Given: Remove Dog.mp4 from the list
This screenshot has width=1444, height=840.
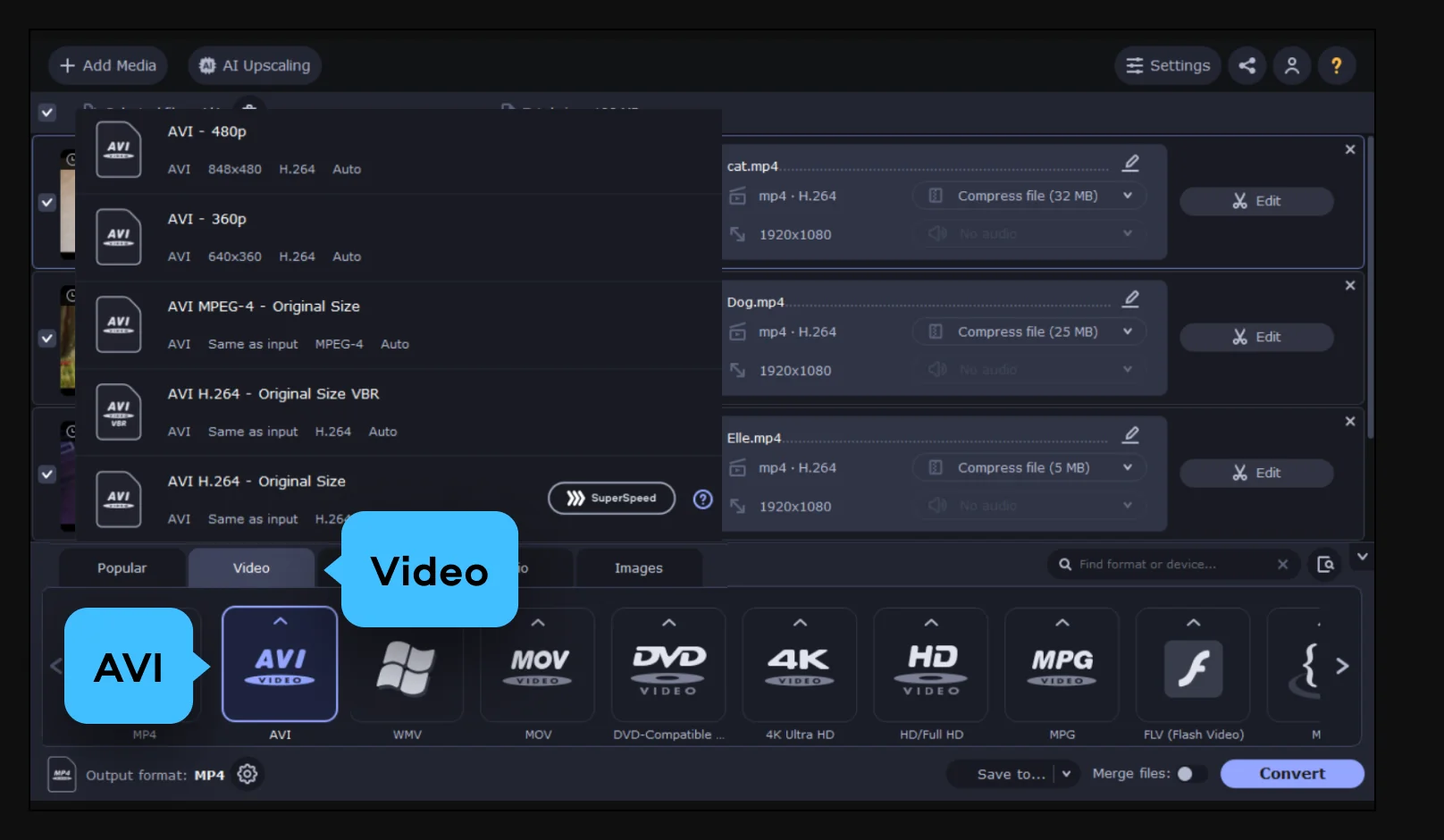Looking at the screenshot, I should tap(1350, 285).
